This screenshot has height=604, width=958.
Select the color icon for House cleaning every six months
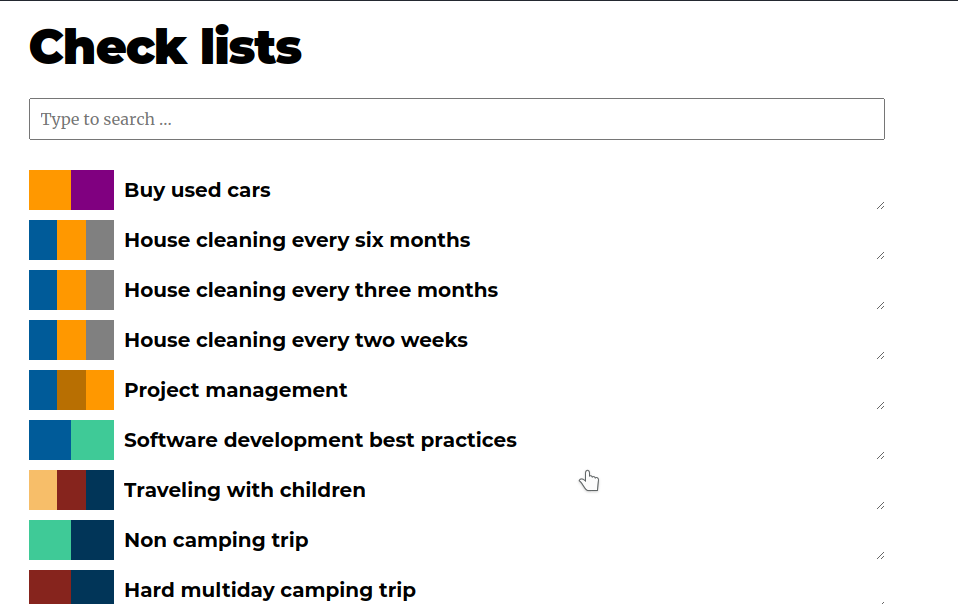pos(71,240)
